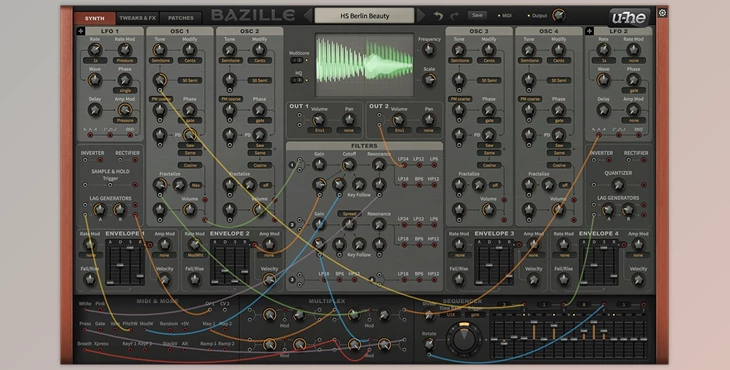
Task: Open Sequencer 1/16 time base selector
Action: pyautogui.click(x=451, y=315)
